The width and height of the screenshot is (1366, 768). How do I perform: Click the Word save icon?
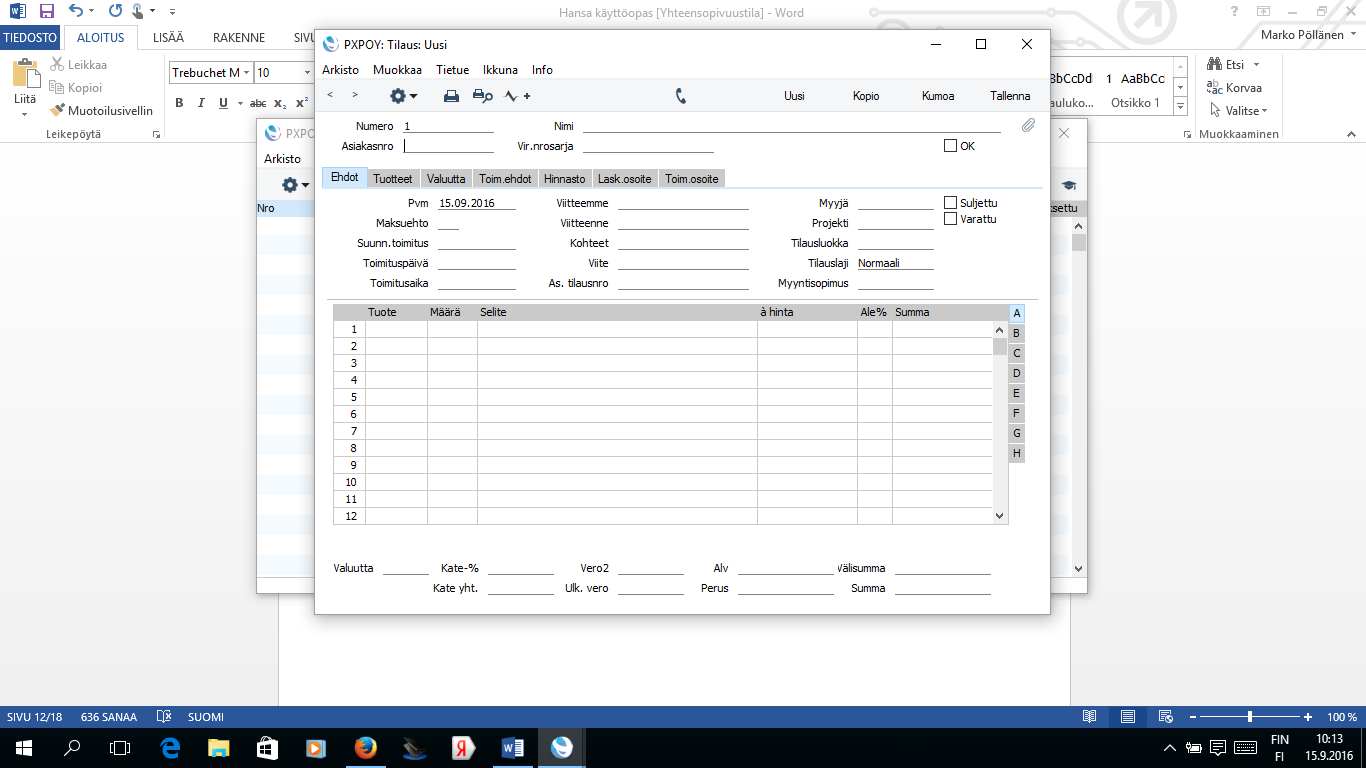point(47,12)
